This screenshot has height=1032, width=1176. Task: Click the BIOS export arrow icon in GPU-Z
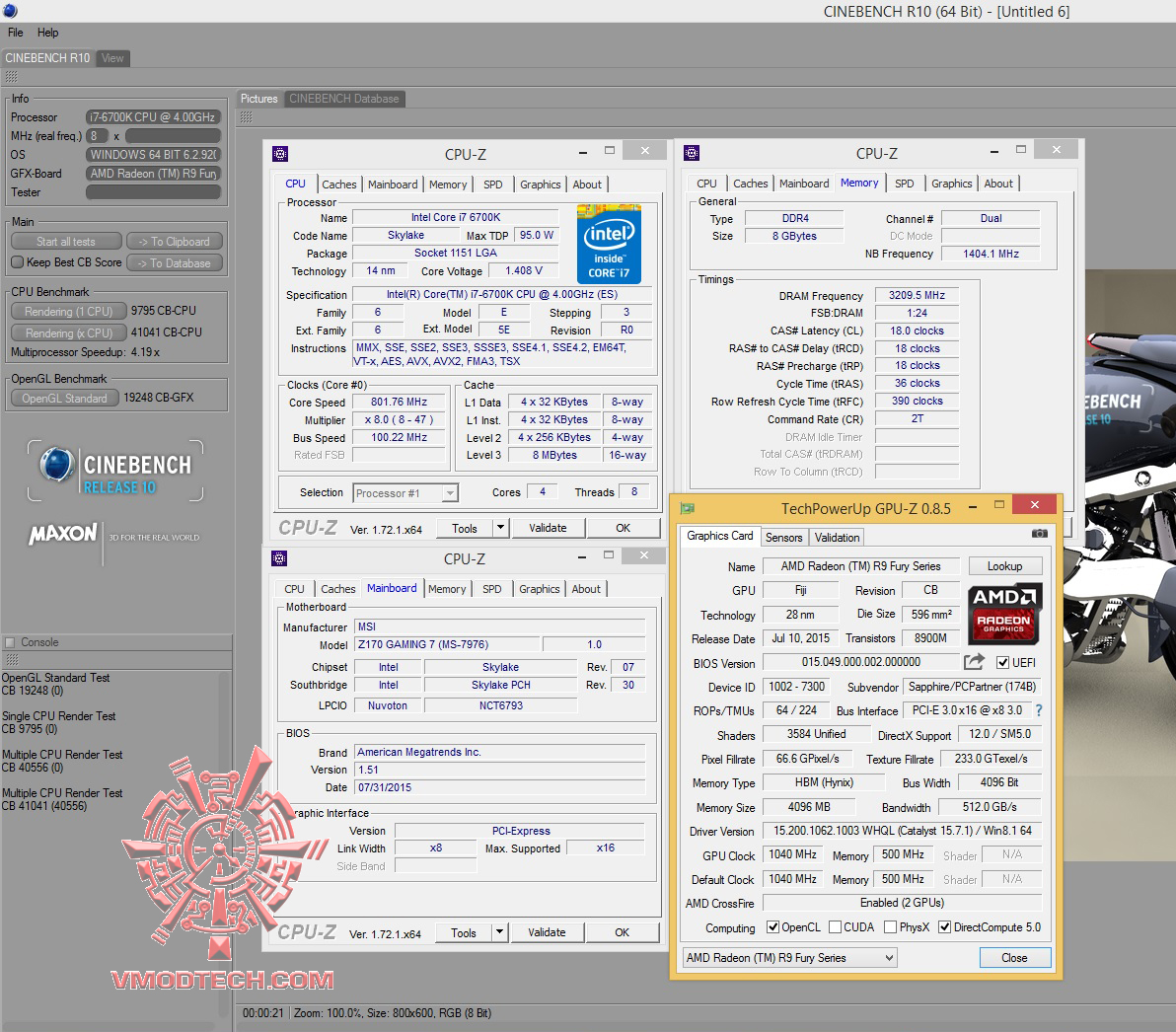pyautogui.click(x=974, y=662)
